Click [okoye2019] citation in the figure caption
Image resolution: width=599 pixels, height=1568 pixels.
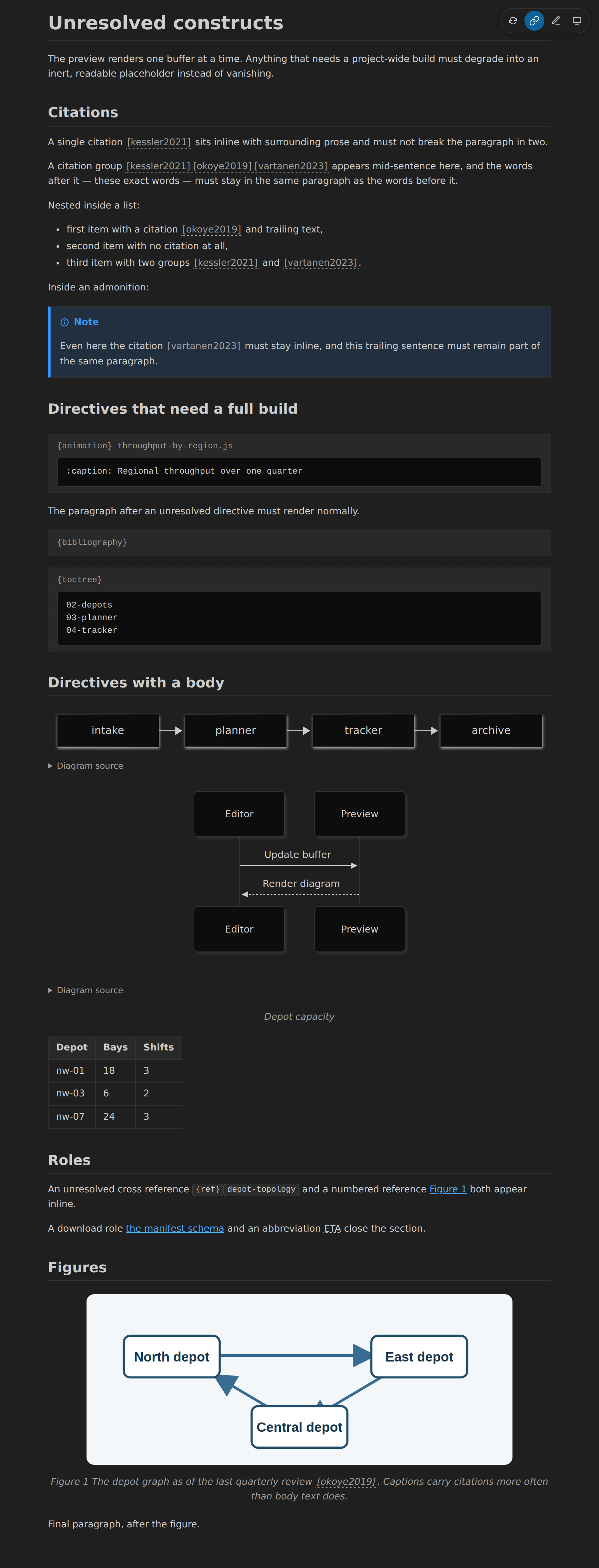point(346,1481)
